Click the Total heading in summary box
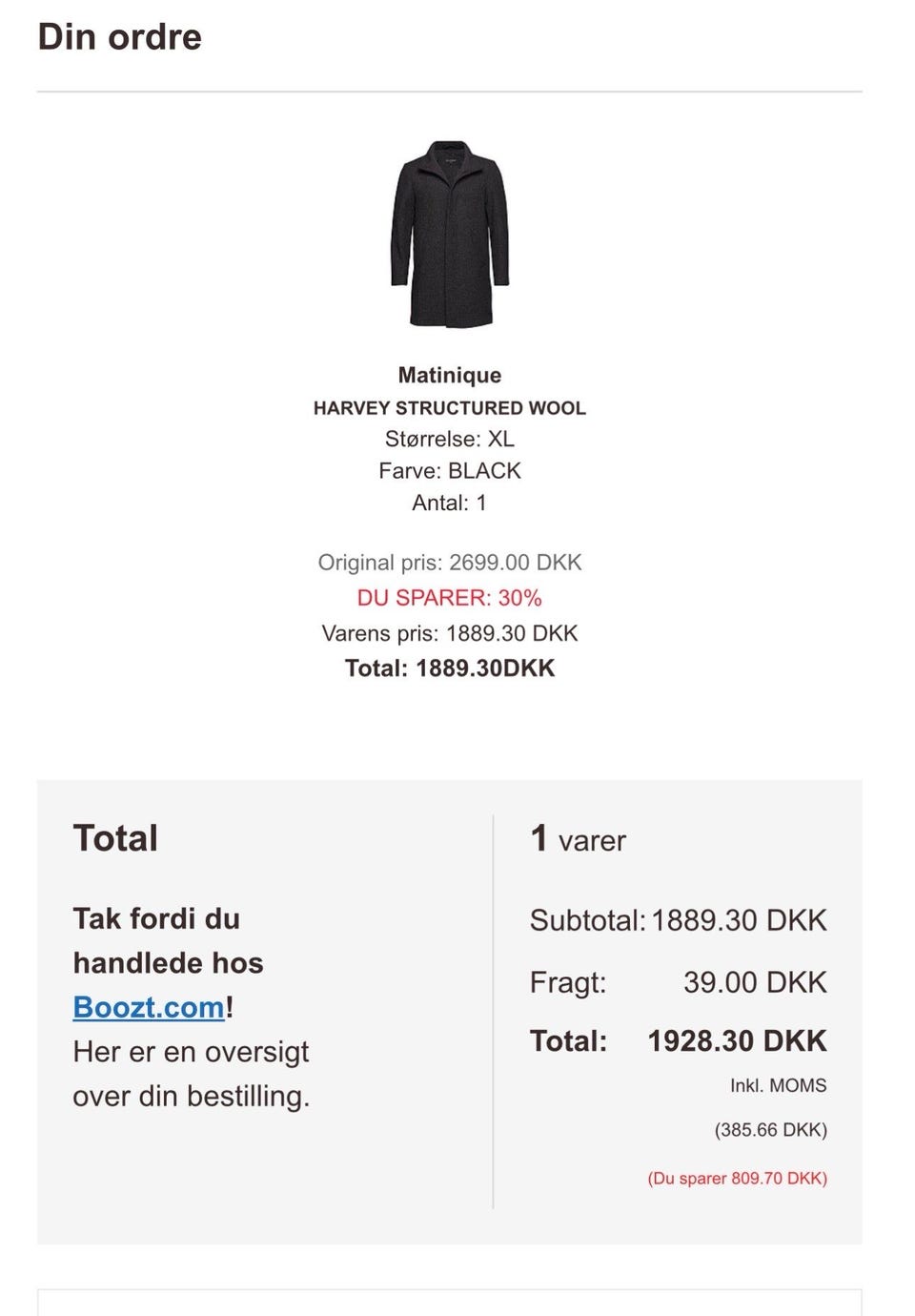The width and height of the screenshot is (915, 1316). coord(115,838)
